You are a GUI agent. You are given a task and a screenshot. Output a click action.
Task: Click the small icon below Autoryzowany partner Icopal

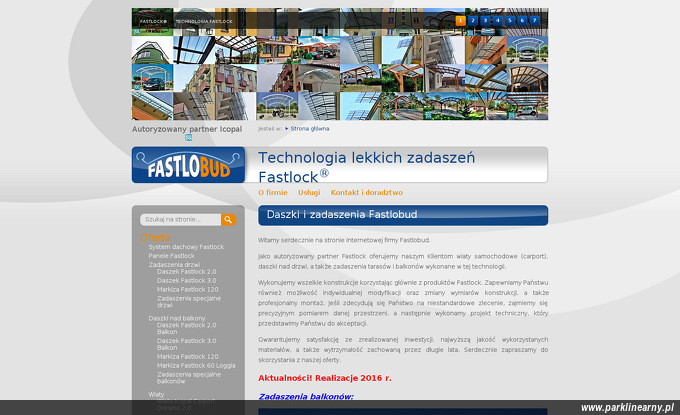click(x=188, y=137)
